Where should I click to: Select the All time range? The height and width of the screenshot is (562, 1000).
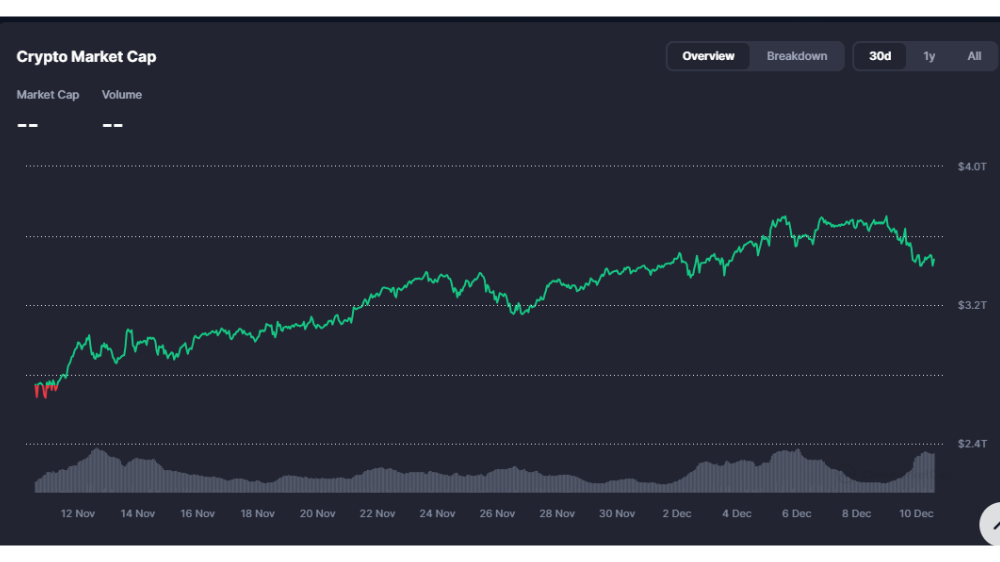tap(974, 56)
